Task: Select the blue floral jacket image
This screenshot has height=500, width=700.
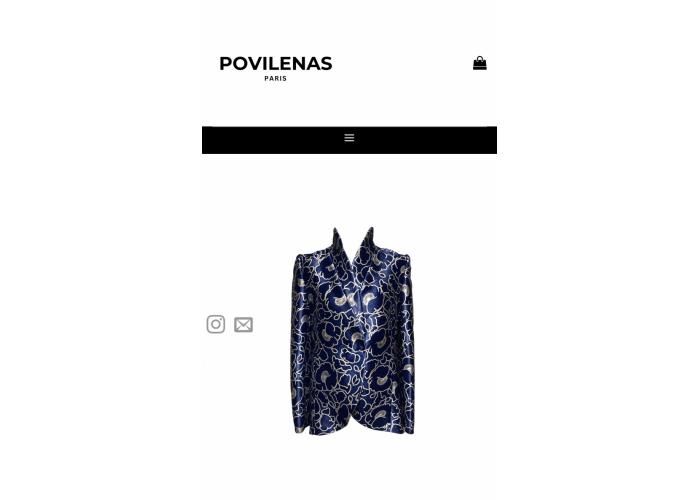Action: coord(352,331)
